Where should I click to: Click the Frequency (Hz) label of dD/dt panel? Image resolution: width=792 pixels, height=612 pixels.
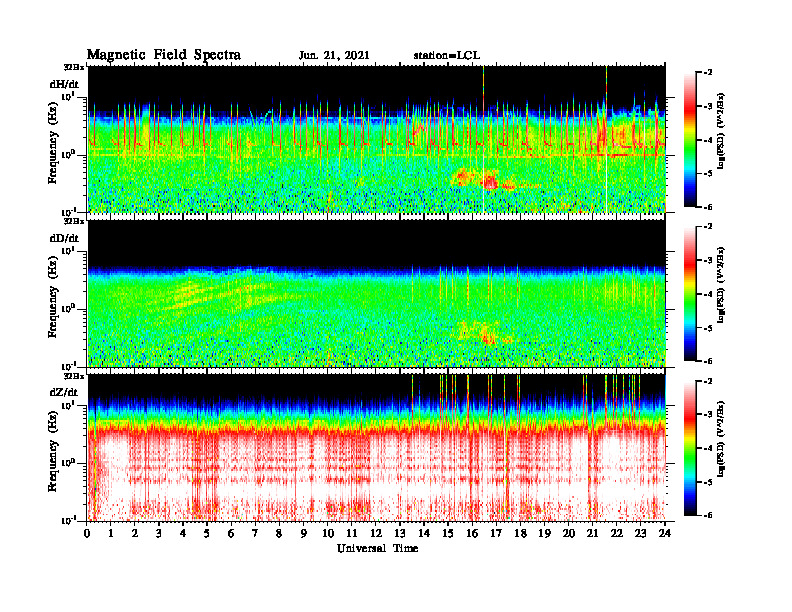[x=53, y=295]
